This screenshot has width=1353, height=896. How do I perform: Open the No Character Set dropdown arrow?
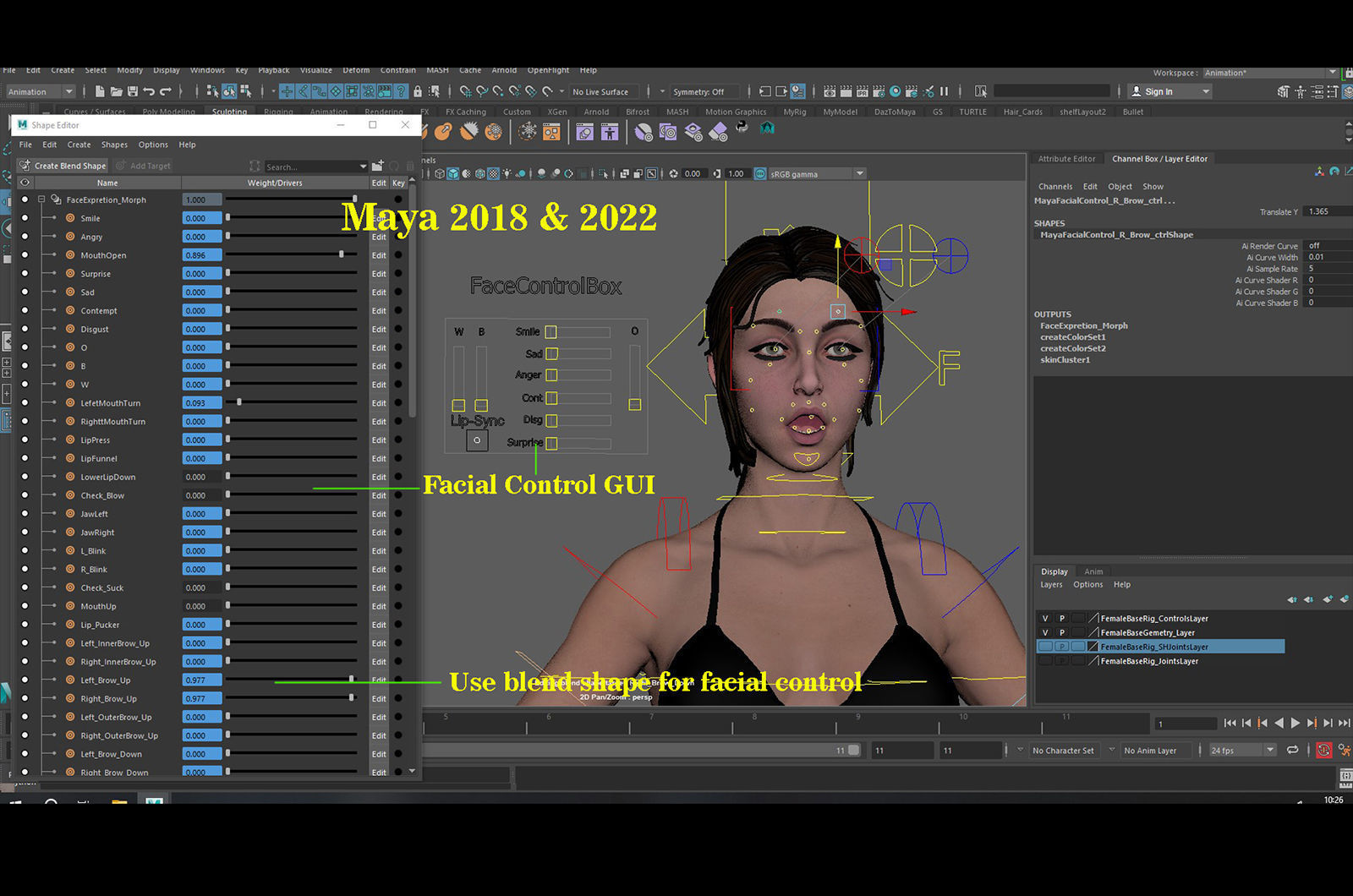(x=1020, y=750)
